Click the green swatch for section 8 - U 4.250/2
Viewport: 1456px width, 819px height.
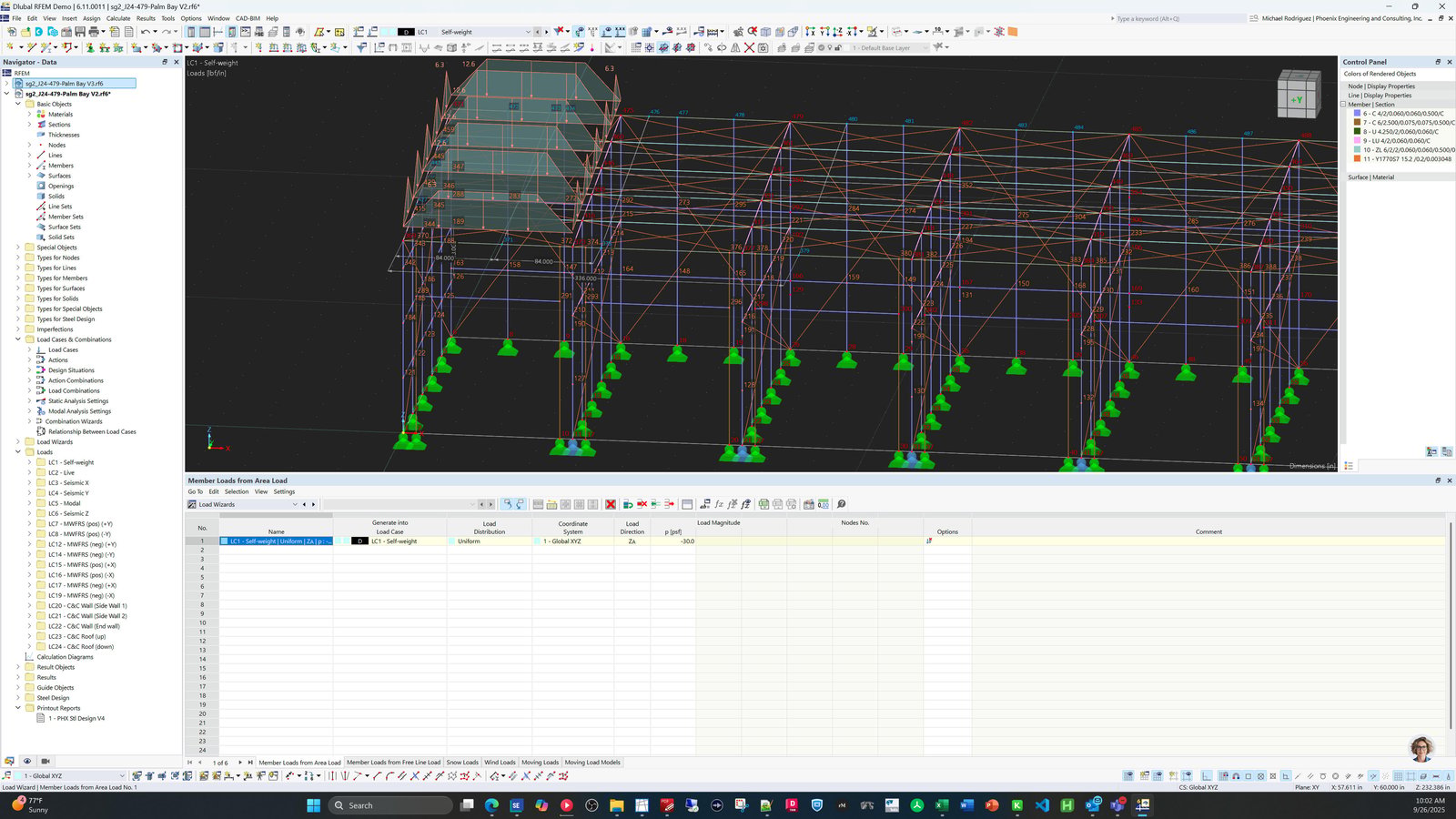(1357, 132)
